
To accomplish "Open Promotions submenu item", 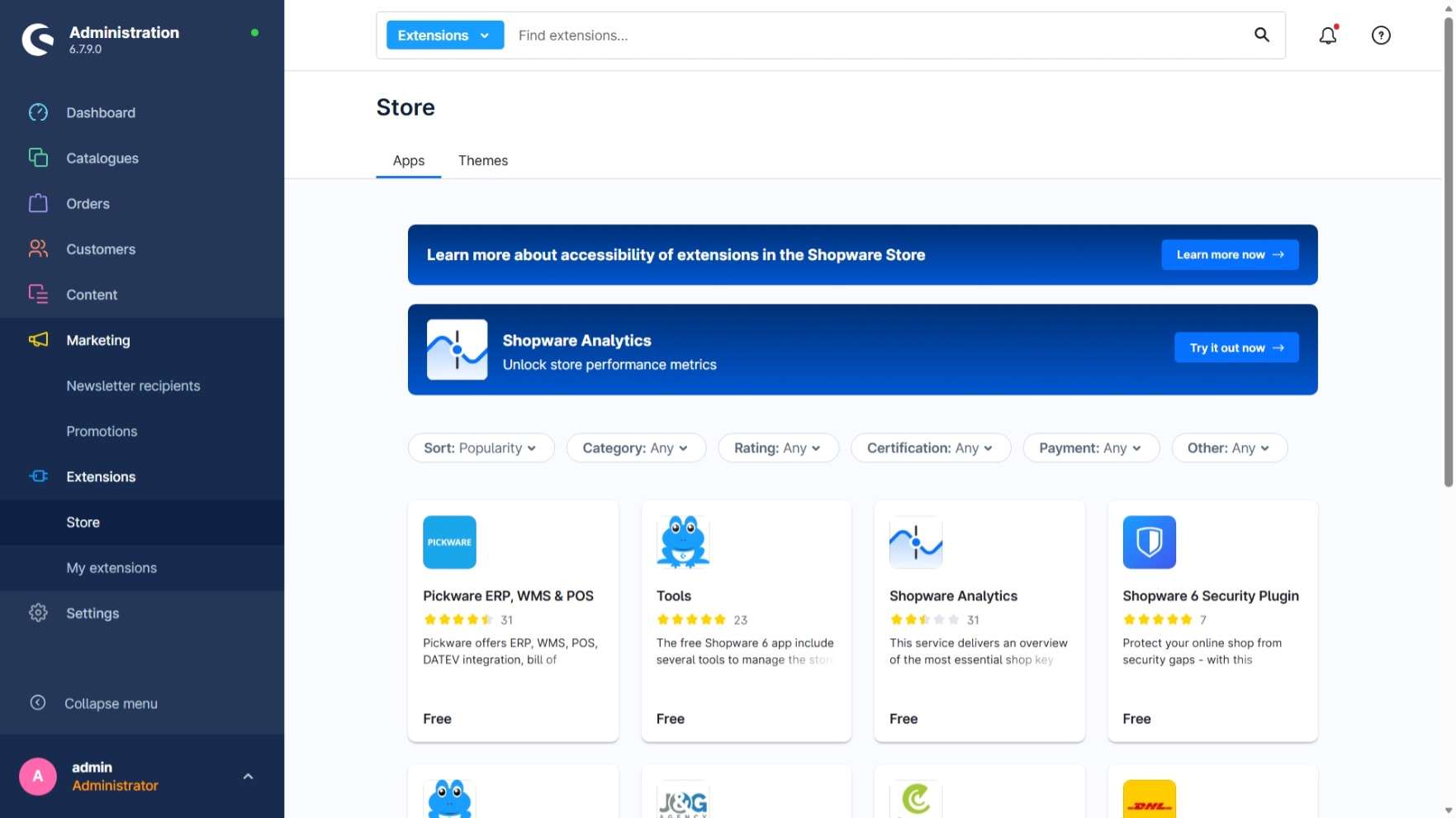I will pyautogui.click(x=102, y=431).
